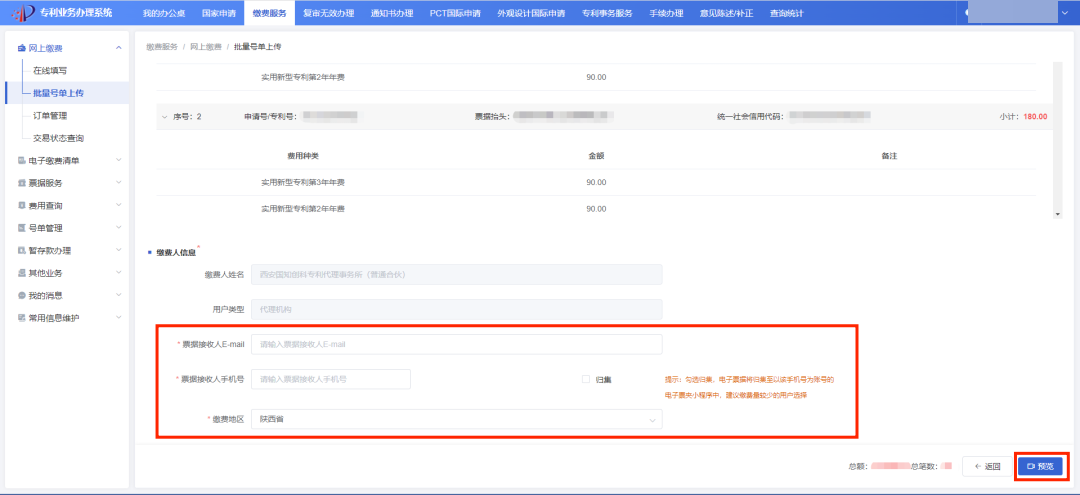Click the 票据接收人E-mail input field
The width and height of the screenshot is (1080, 495).
456,344
